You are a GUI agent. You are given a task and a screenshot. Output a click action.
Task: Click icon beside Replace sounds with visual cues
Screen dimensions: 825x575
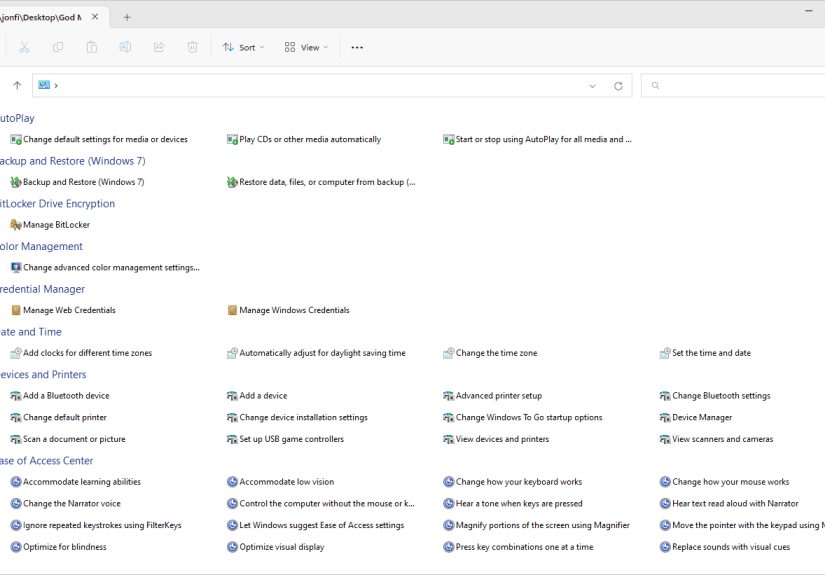[665, 547]
